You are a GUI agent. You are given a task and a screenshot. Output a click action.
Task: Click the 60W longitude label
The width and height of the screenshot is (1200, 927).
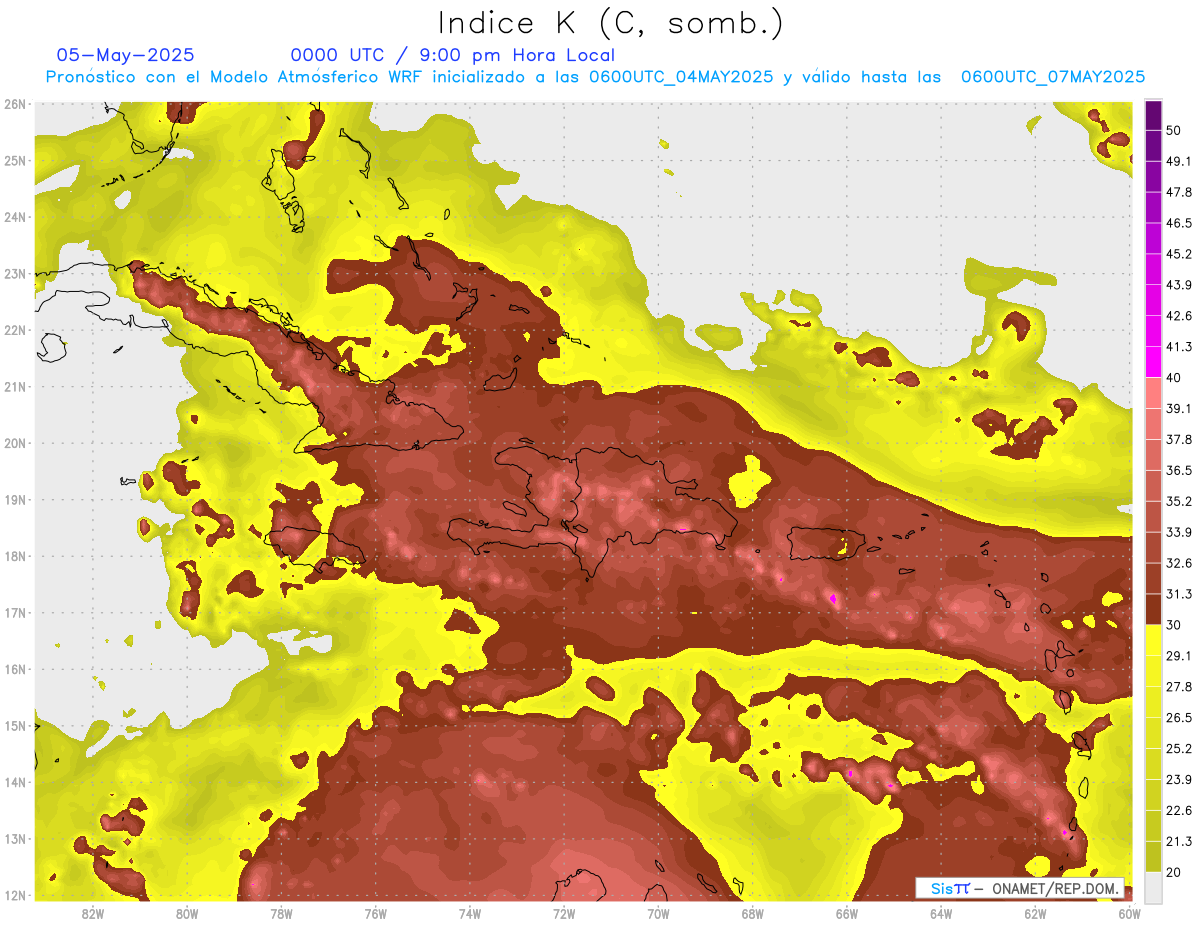[x=1130, y=913]
